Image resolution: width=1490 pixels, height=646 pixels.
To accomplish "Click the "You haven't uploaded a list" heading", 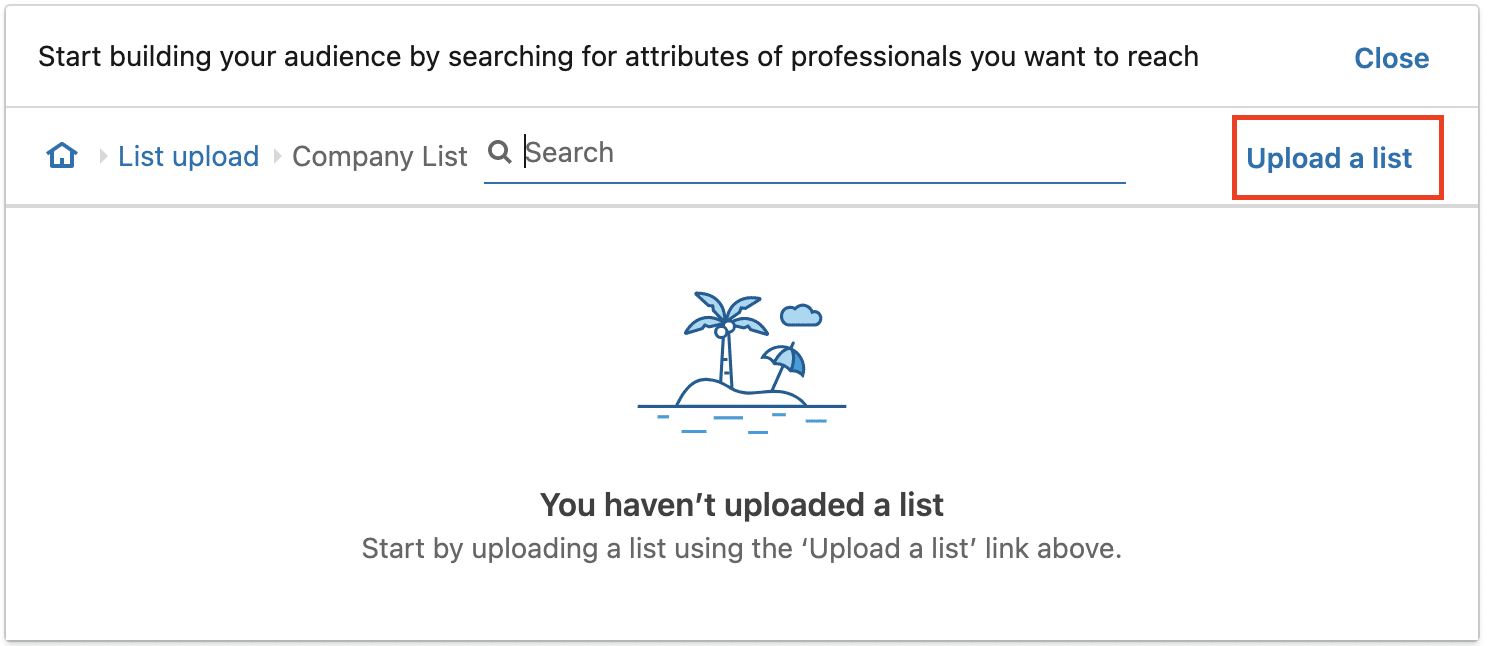I will 742,505.
